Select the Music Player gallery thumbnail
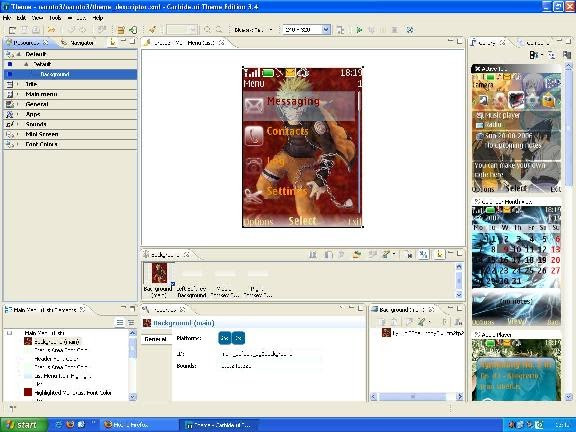The width and height of the screenshot is (576, 432). [516, 366]
